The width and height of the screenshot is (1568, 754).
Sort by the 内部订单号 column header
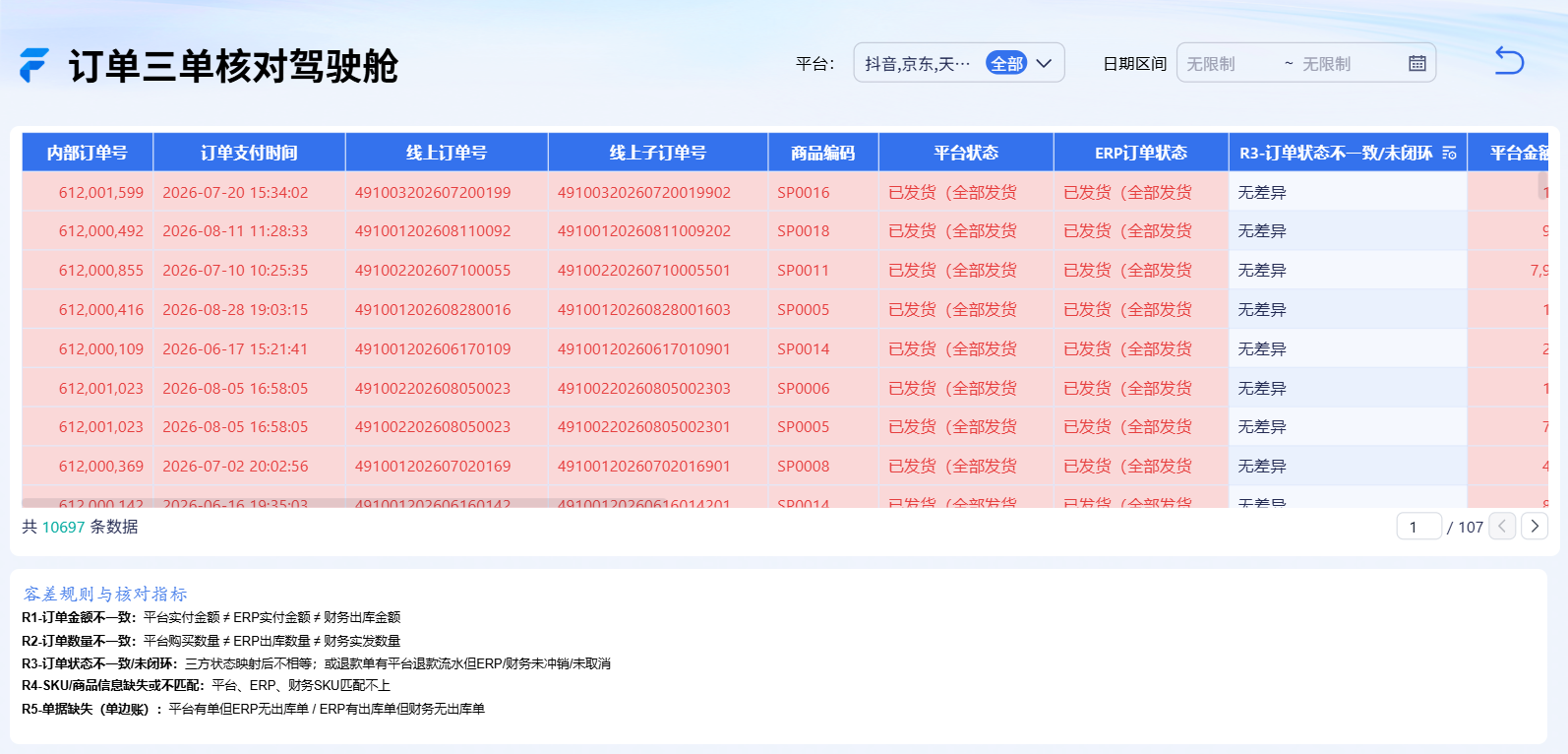[x=88, y=153]
